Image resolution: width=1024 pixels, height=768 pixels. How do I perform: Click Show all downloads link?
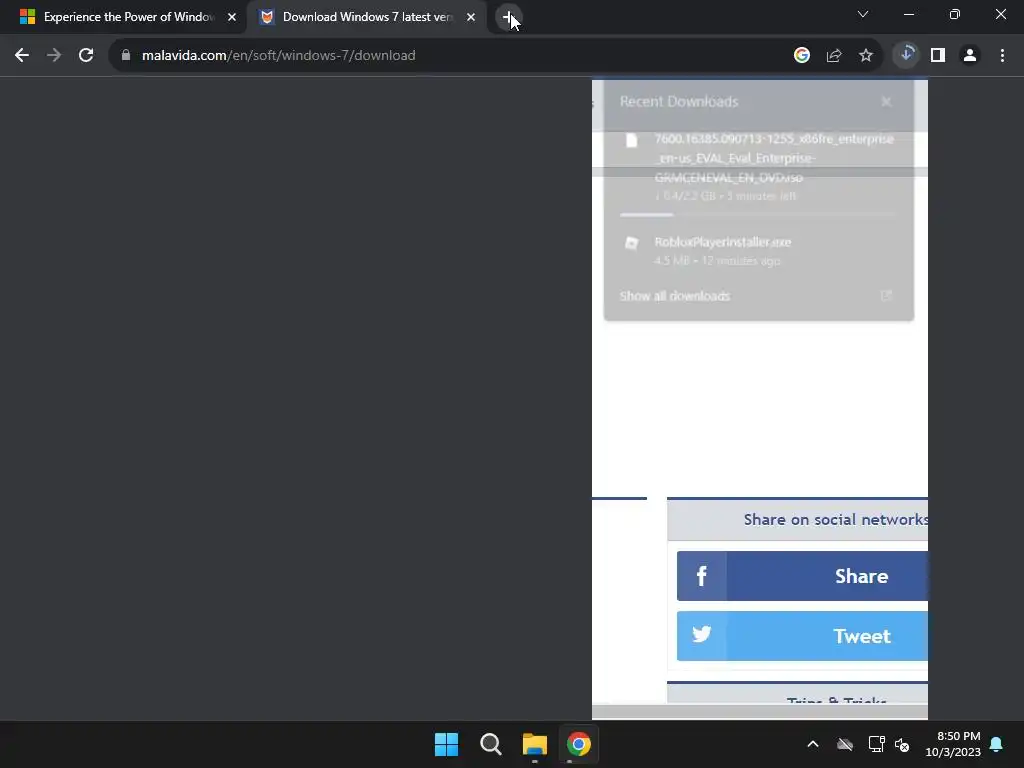tap(675, 296)
